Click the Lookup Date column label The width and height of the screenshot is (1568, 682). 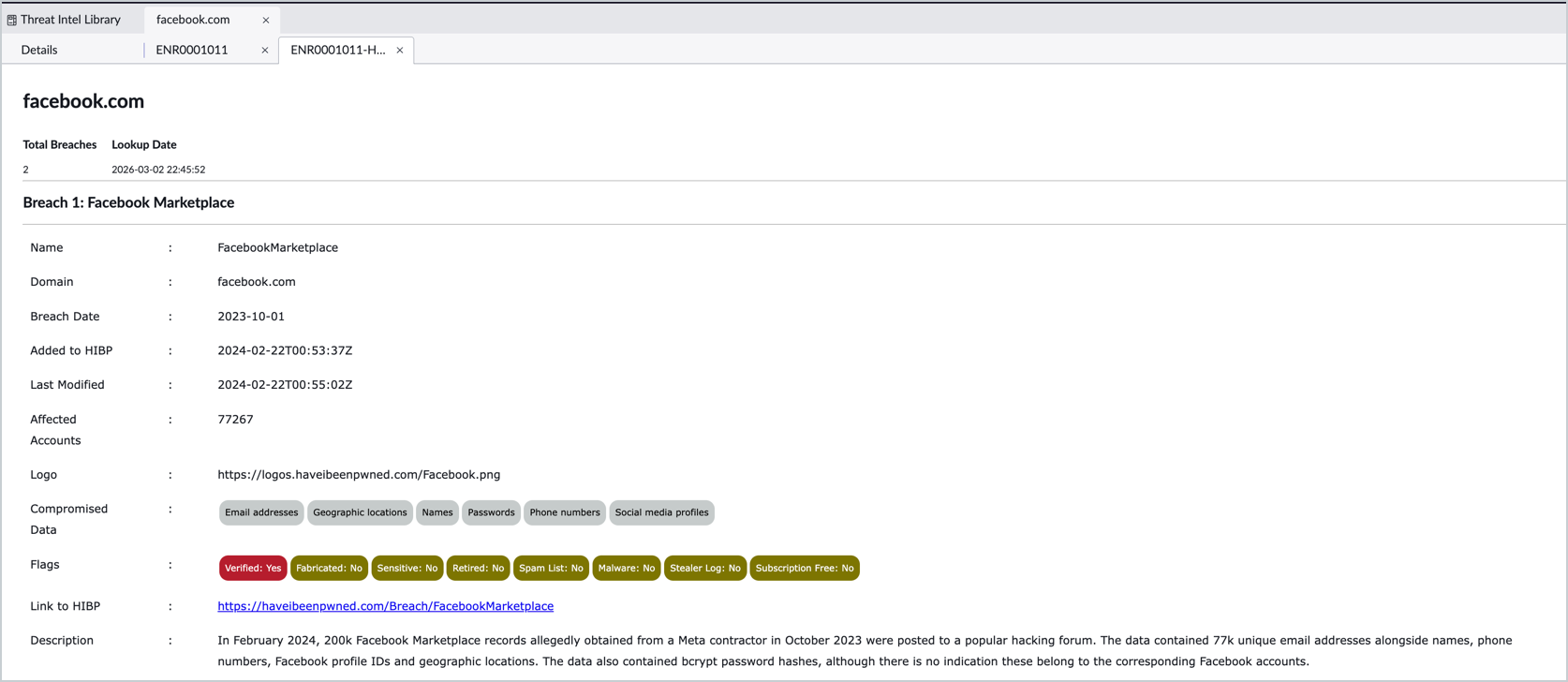[144, 144]
